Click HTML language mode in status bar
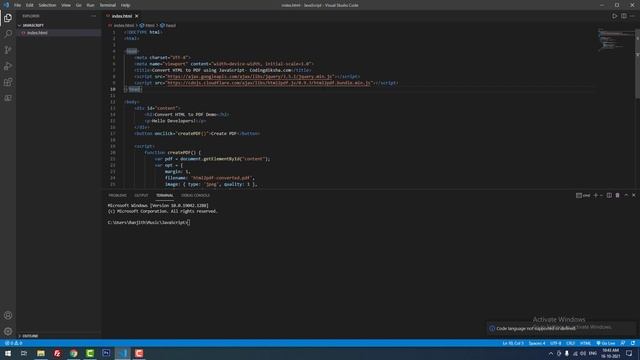The width and height of the screenshot is (640, 360). (585, 343)
